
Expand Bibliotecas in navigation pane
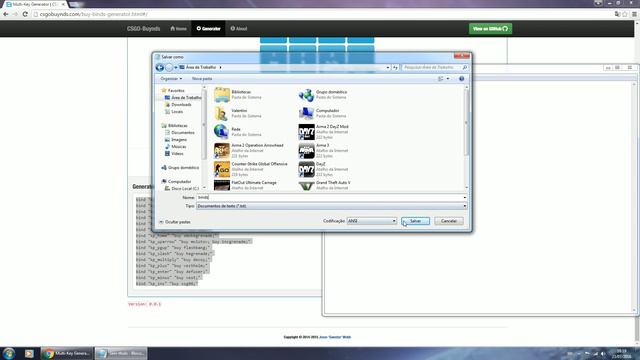click(178, 126)
